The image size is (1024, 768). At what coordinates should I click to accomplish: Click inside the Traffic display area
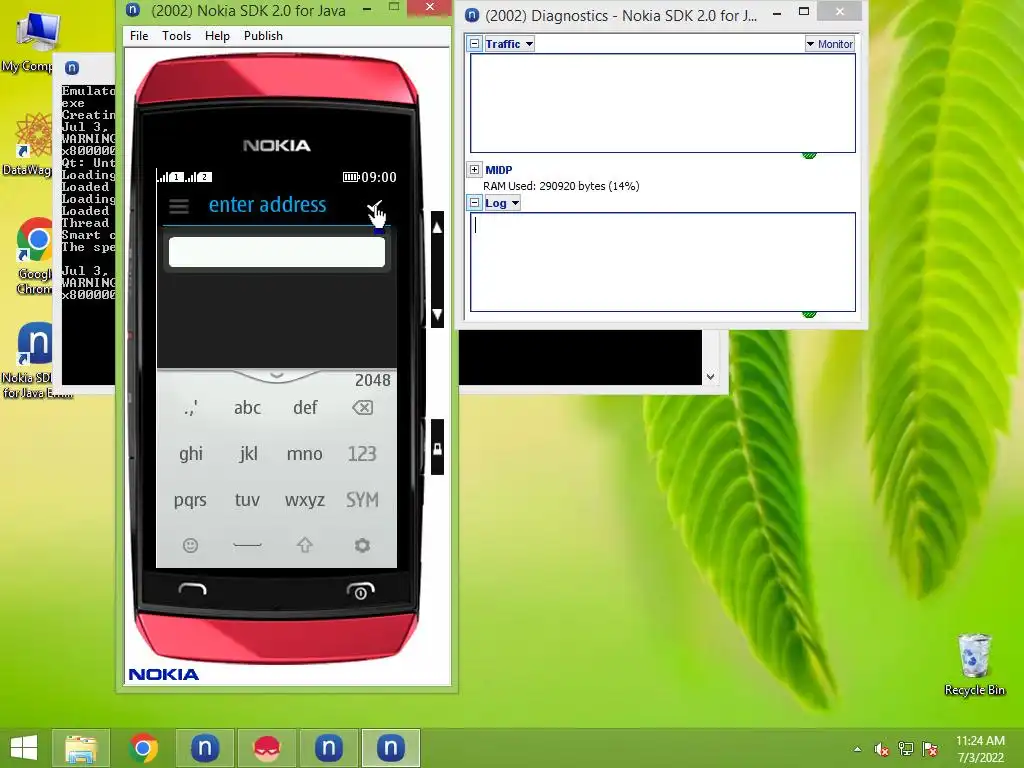point(663,103)
